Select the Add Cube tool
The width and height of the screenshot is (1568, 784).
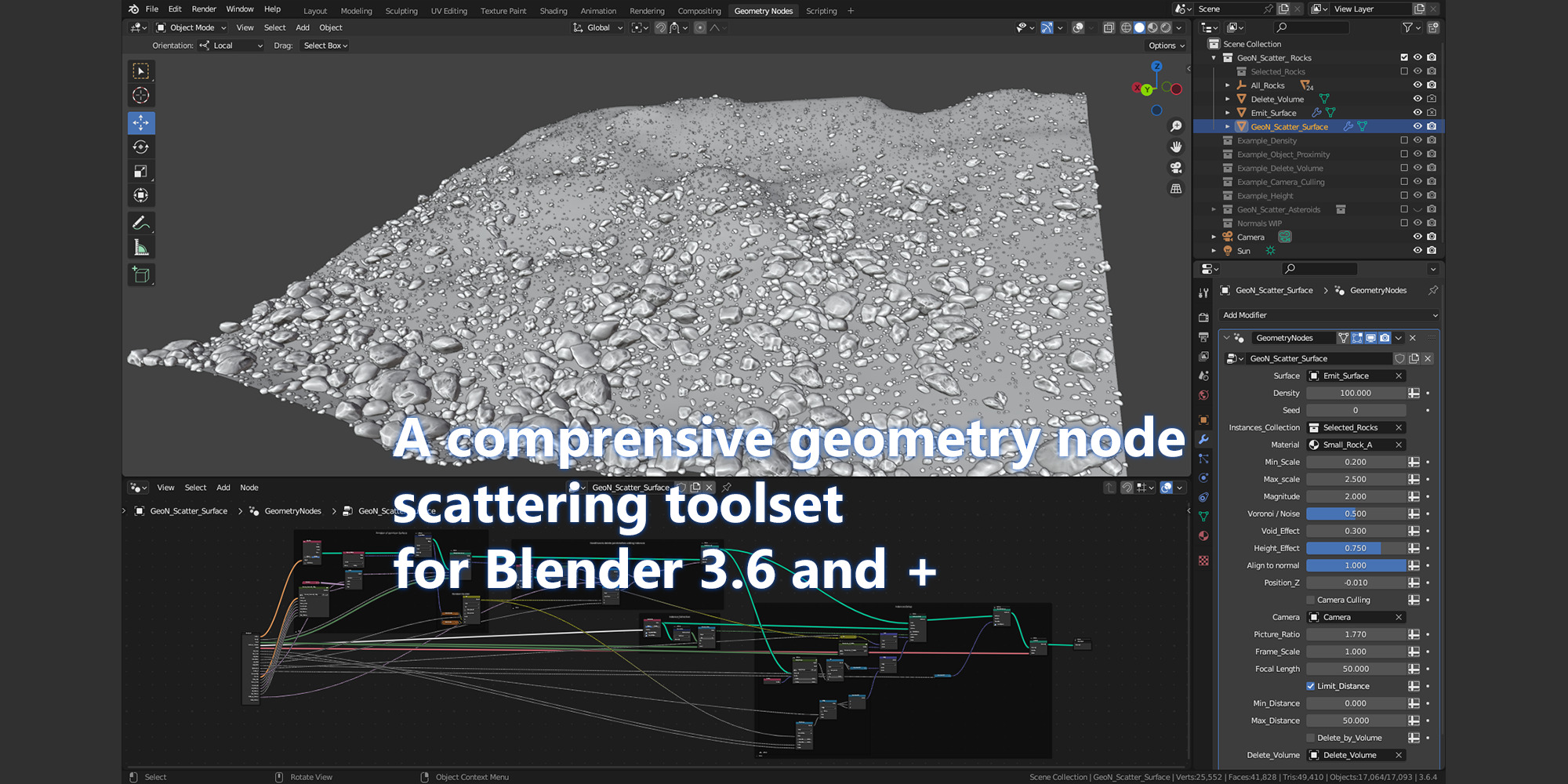141,275
